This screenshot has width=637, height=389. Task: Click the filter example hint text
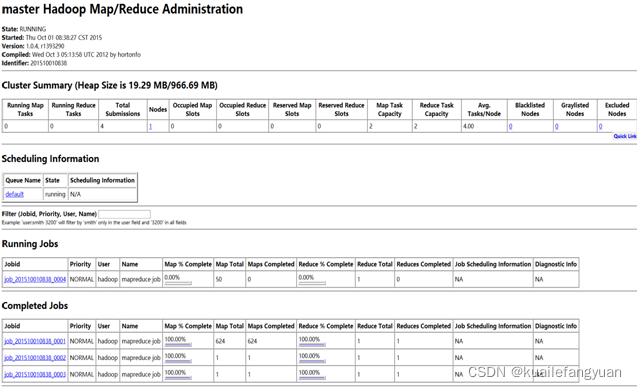[94, 223]
